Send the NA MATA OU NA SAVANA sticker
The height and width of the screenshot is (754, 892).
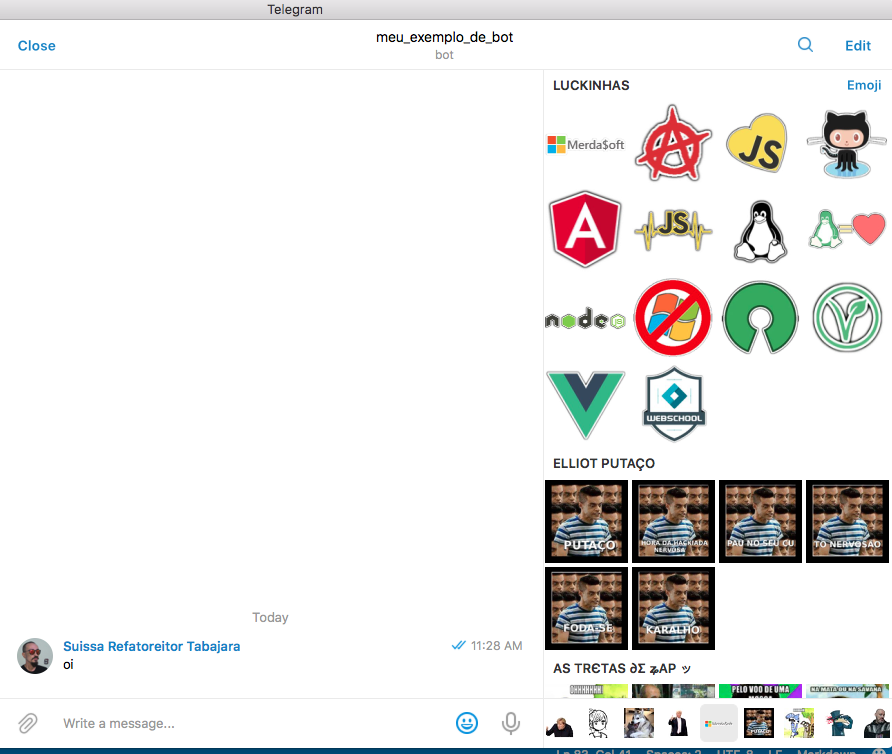tap(847, 691)
